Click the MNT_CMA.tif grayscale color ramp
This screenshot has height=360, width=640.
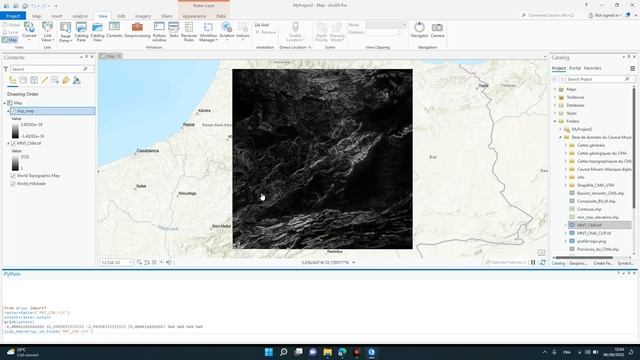[x=15, y=163]
